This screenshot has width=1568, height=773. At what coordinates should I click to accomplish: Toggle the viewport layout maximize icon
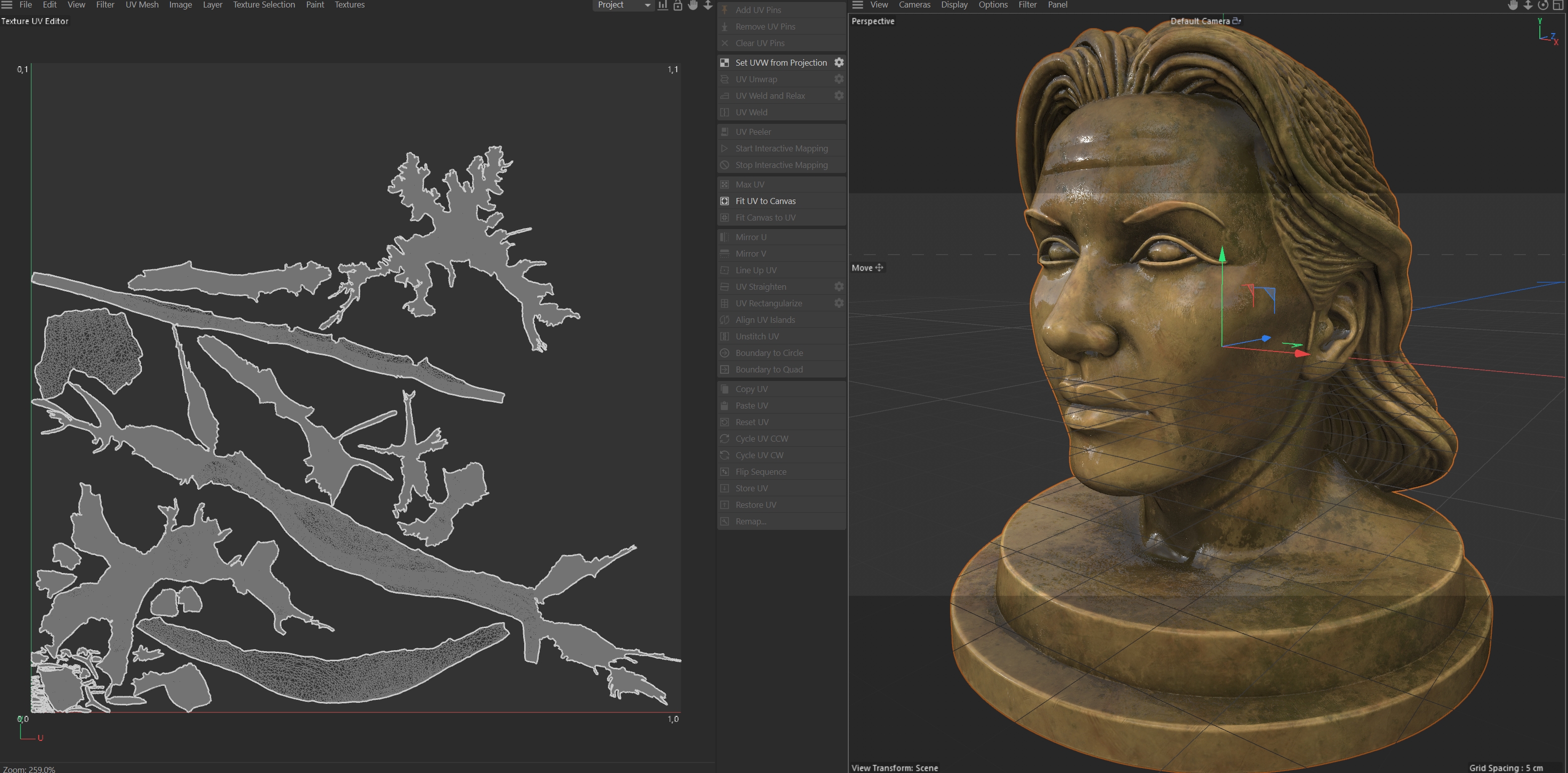click(1558, 5)
